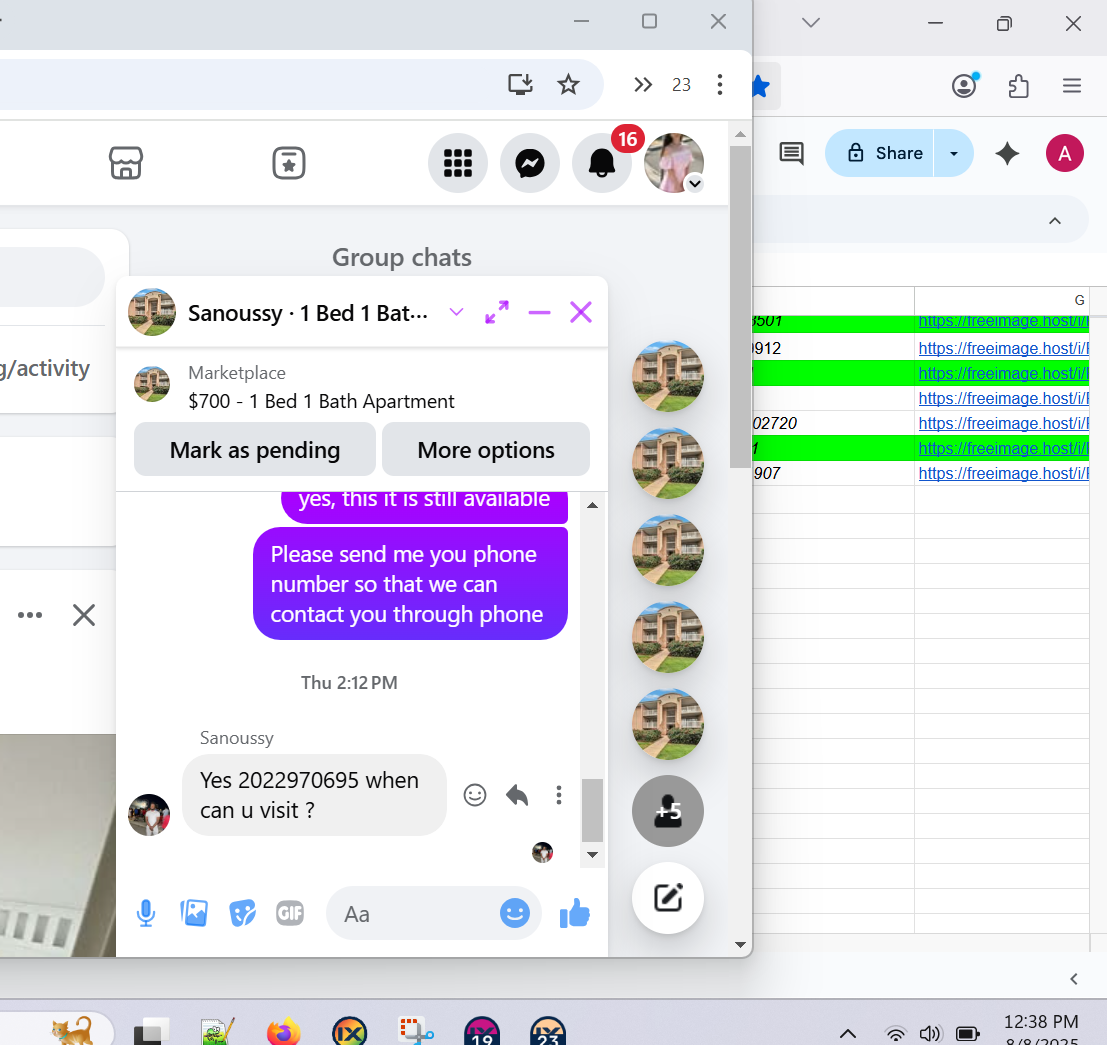
Task: Open account profile picture menu
Action: click(674, 163)
